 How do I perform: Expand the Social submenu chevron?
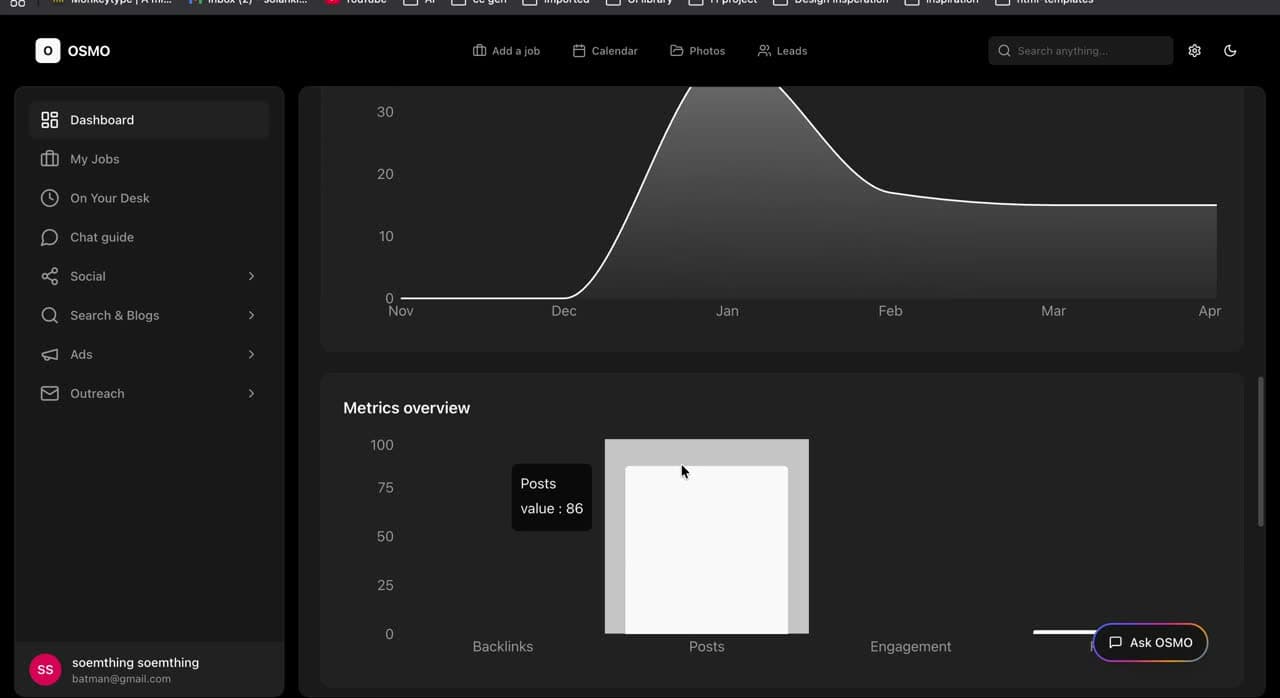pyautogui.click(x=251, y=276)
